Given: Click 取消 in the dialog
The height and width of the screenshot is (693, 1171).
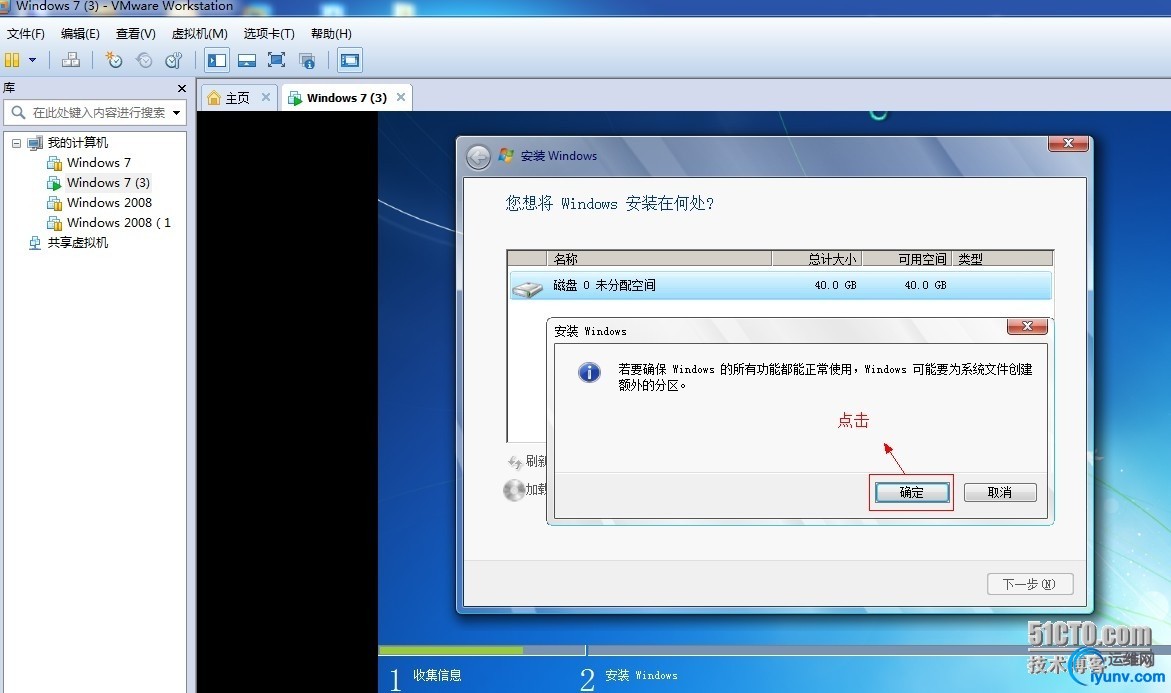Looking at the screenshot, I should 1000,493.
